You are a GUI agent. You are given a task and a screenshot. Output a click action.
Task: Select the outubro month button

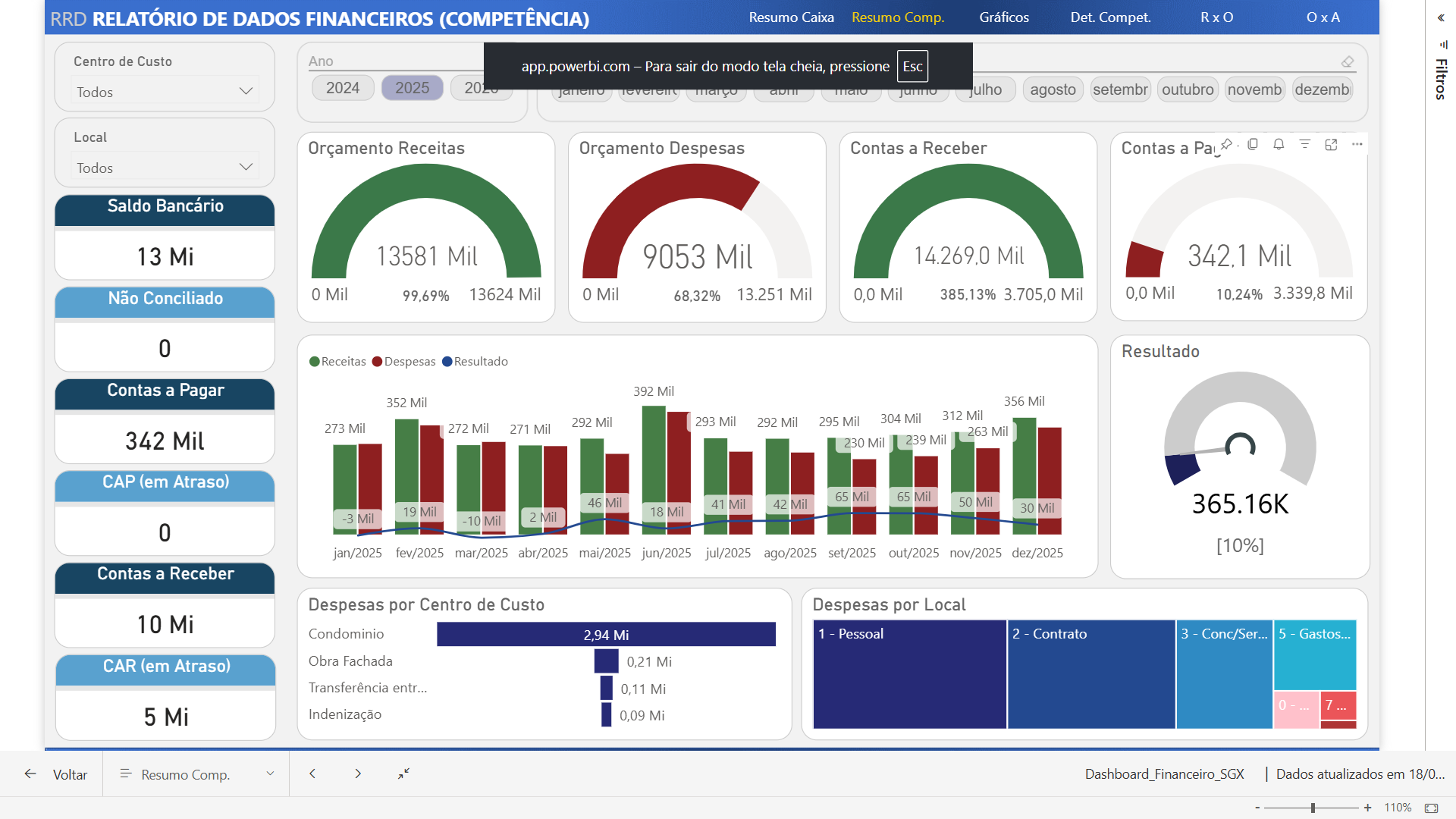pos(1188,89)
